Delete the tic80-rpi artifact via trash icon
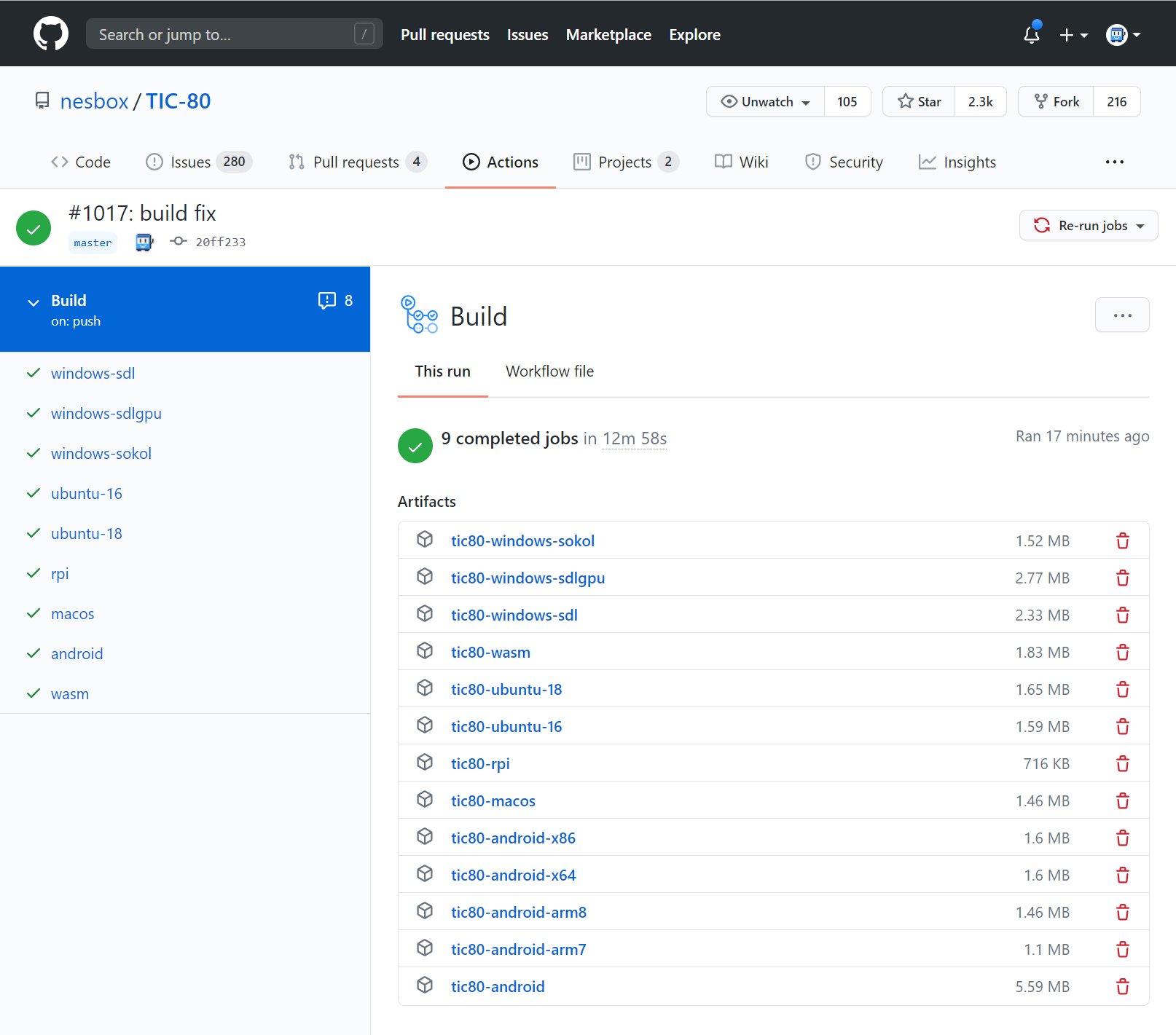Screen dimensions: 1176x1035 click(1122, 763)
